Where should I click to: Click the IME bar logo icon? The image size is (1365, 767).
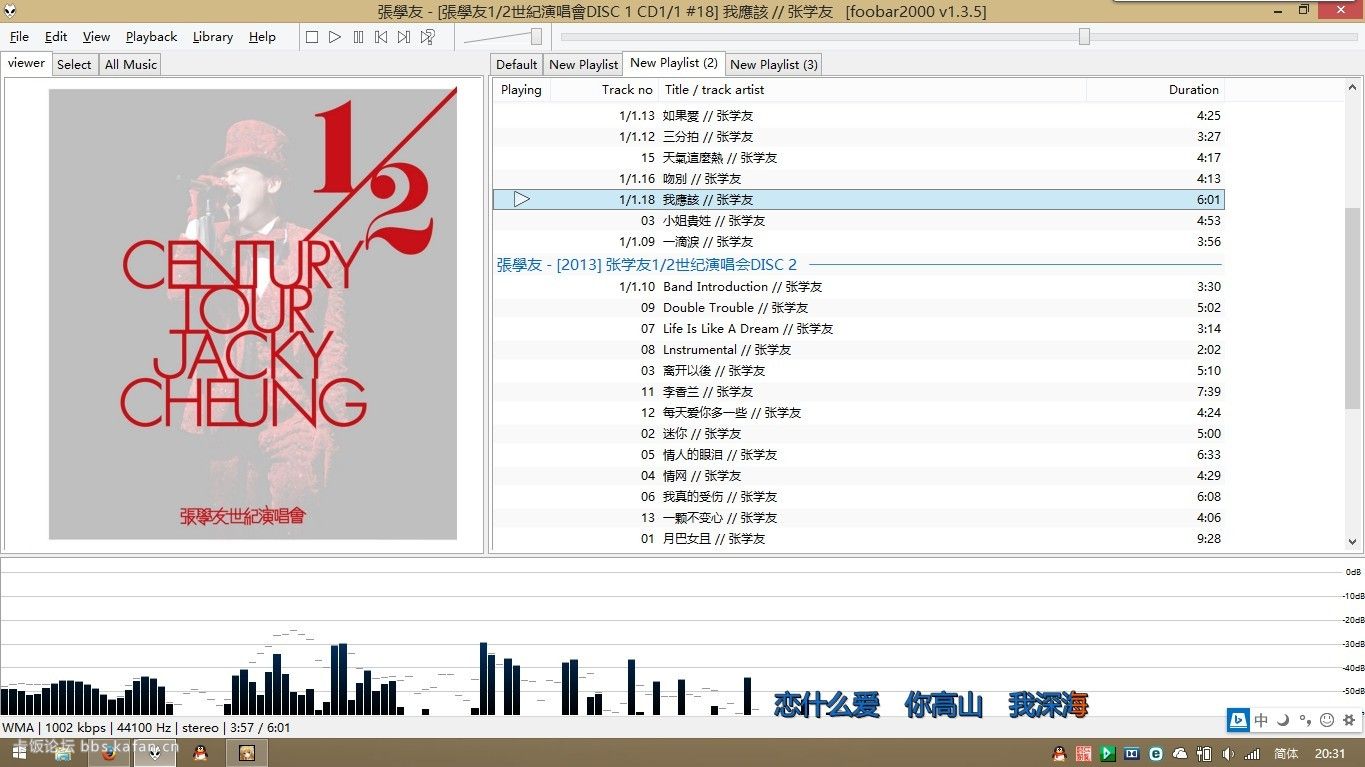[1239, 720]
